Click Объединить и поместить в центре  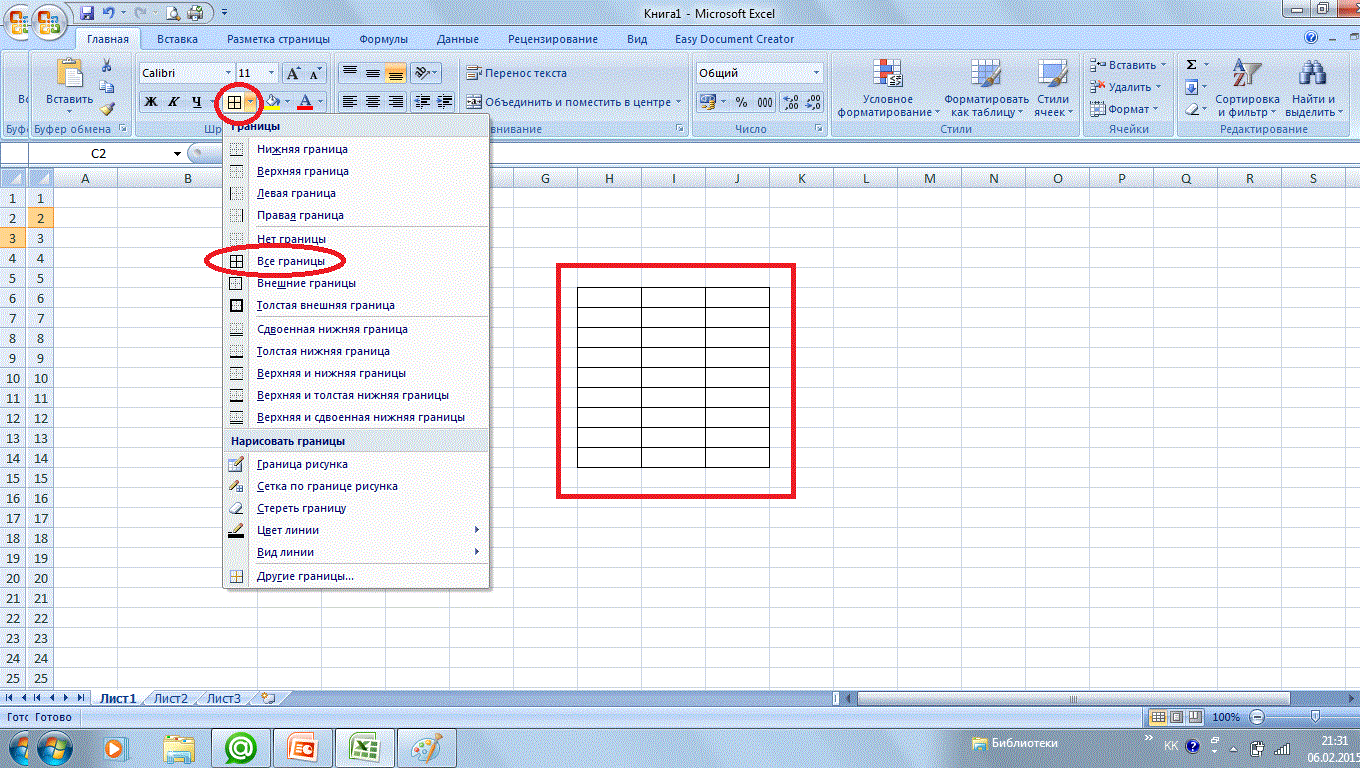[x=572, y=101]
